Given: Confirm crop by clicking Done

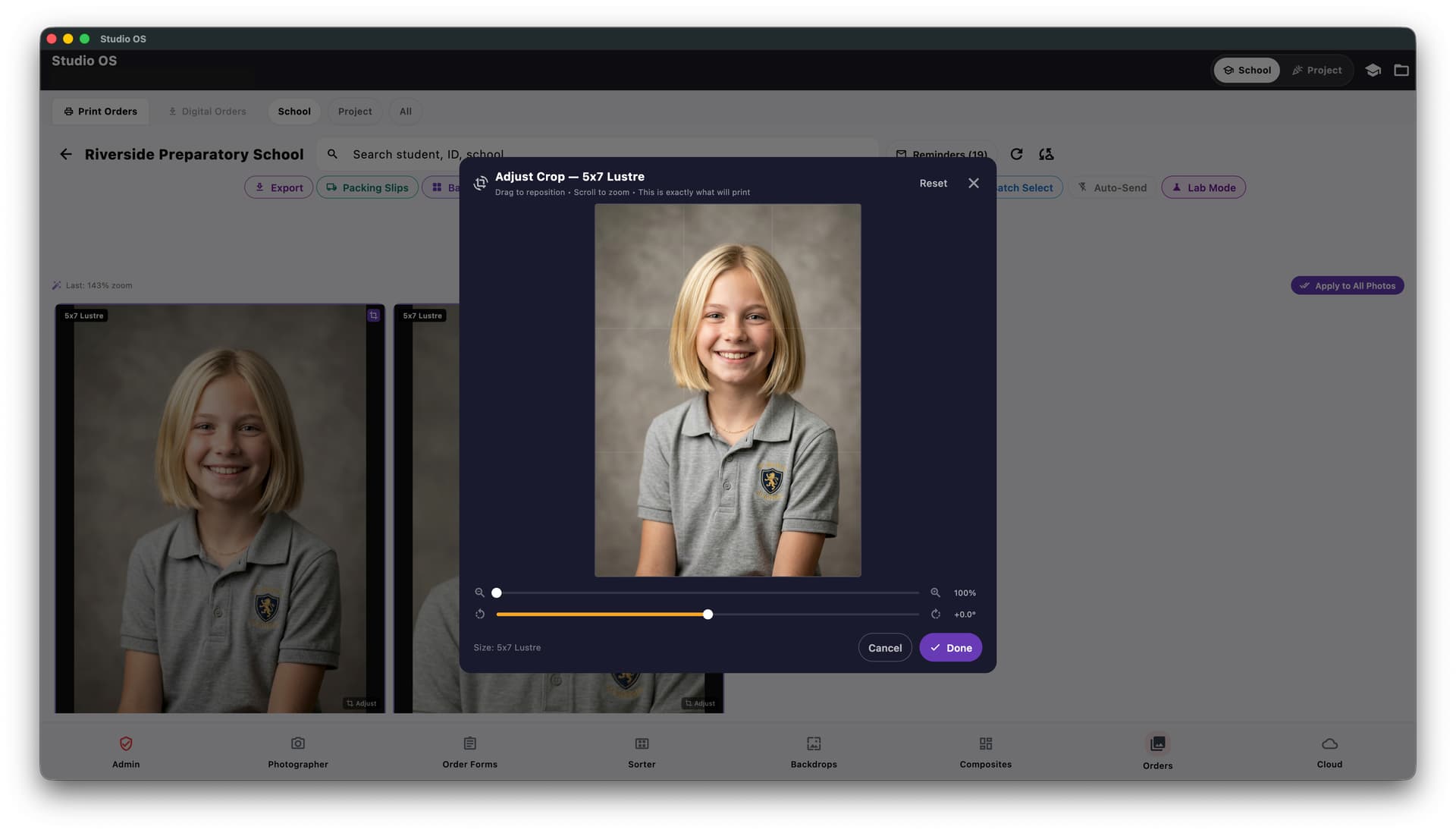Looking at the screenshot, I should point(950,647).
